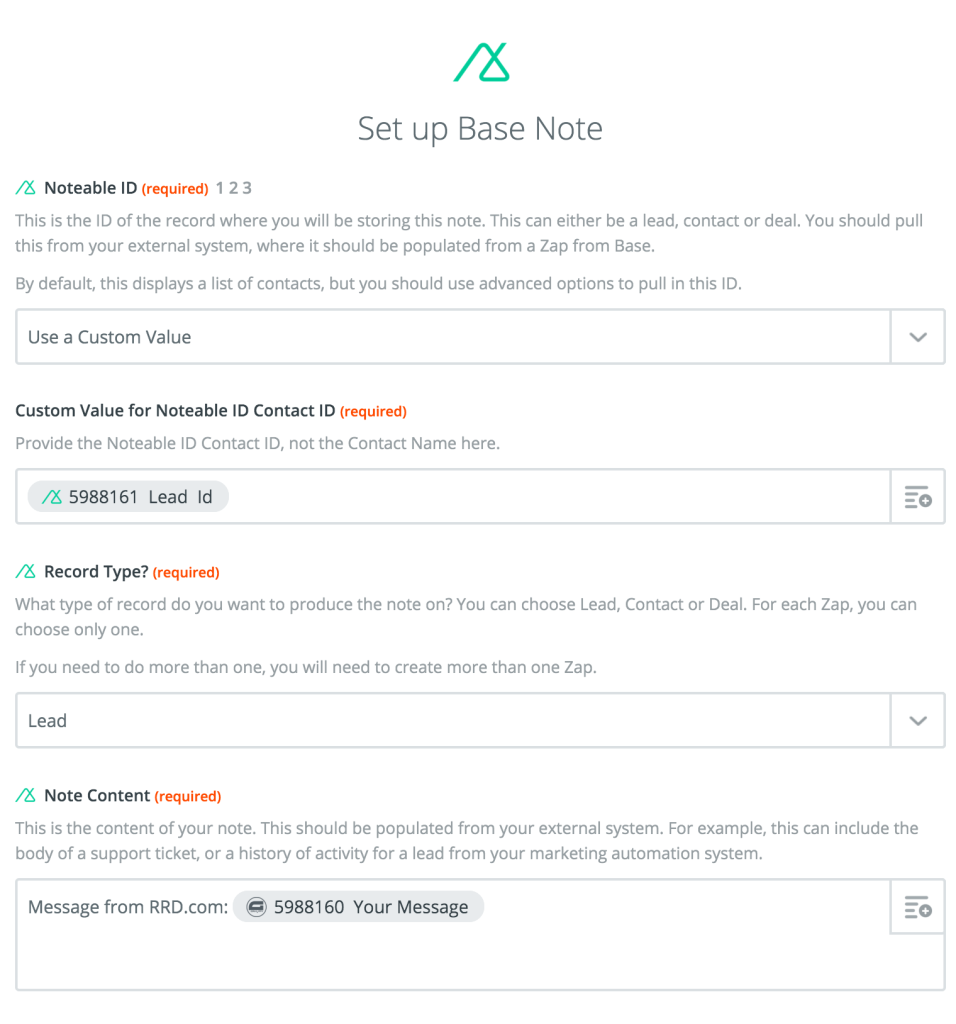Screen dimensions: 956x1024
Task: Open the Use a Custom Value select box
Action: click(453, 337)
